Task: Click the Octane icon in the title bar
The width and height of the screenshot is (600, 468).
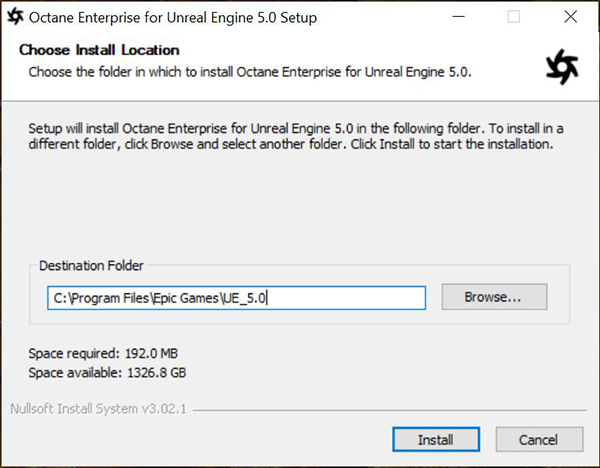Action: click(15, 17)
